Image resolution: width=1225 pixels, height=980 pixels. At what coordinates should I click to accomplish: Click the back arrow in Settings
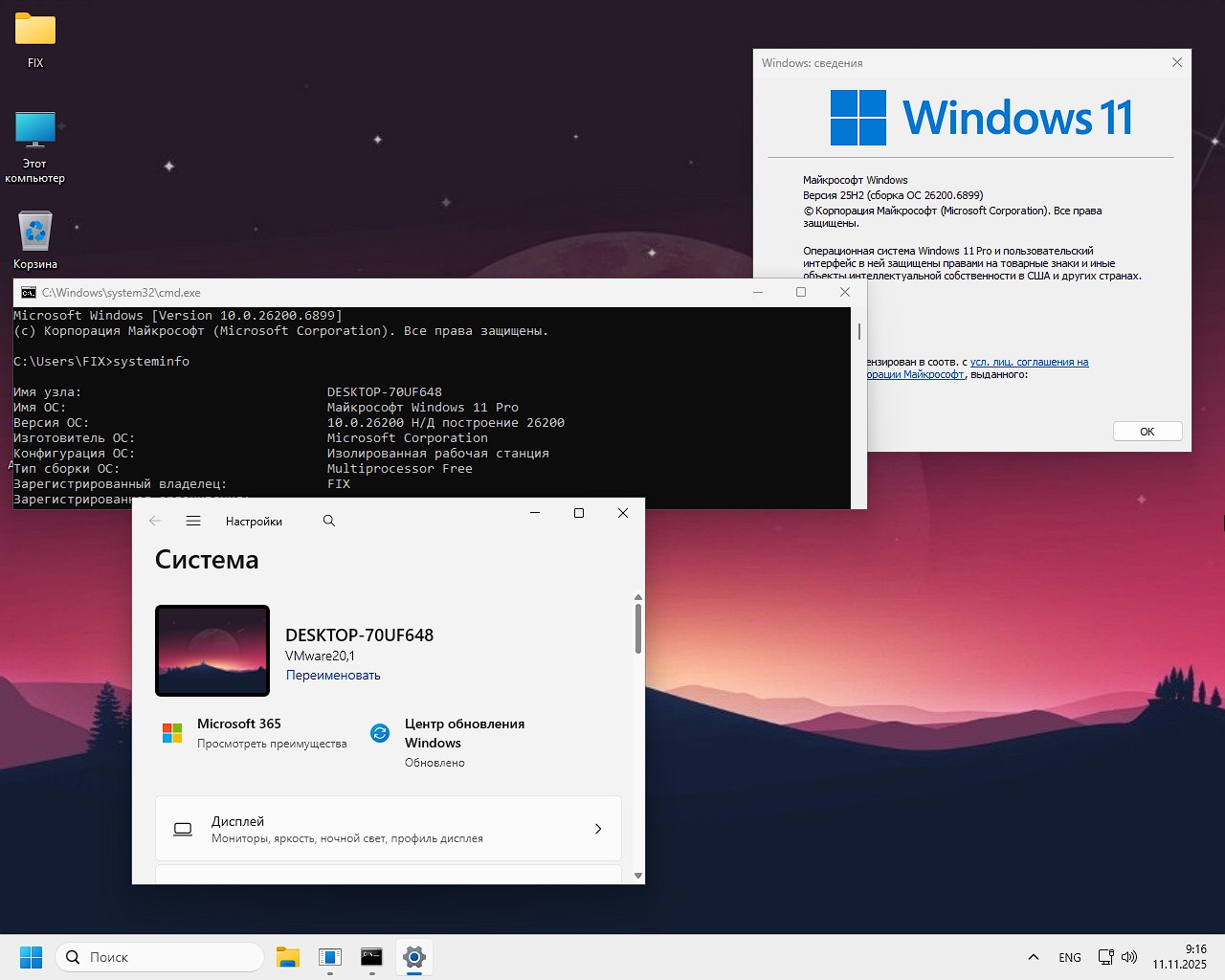[155, 521]
